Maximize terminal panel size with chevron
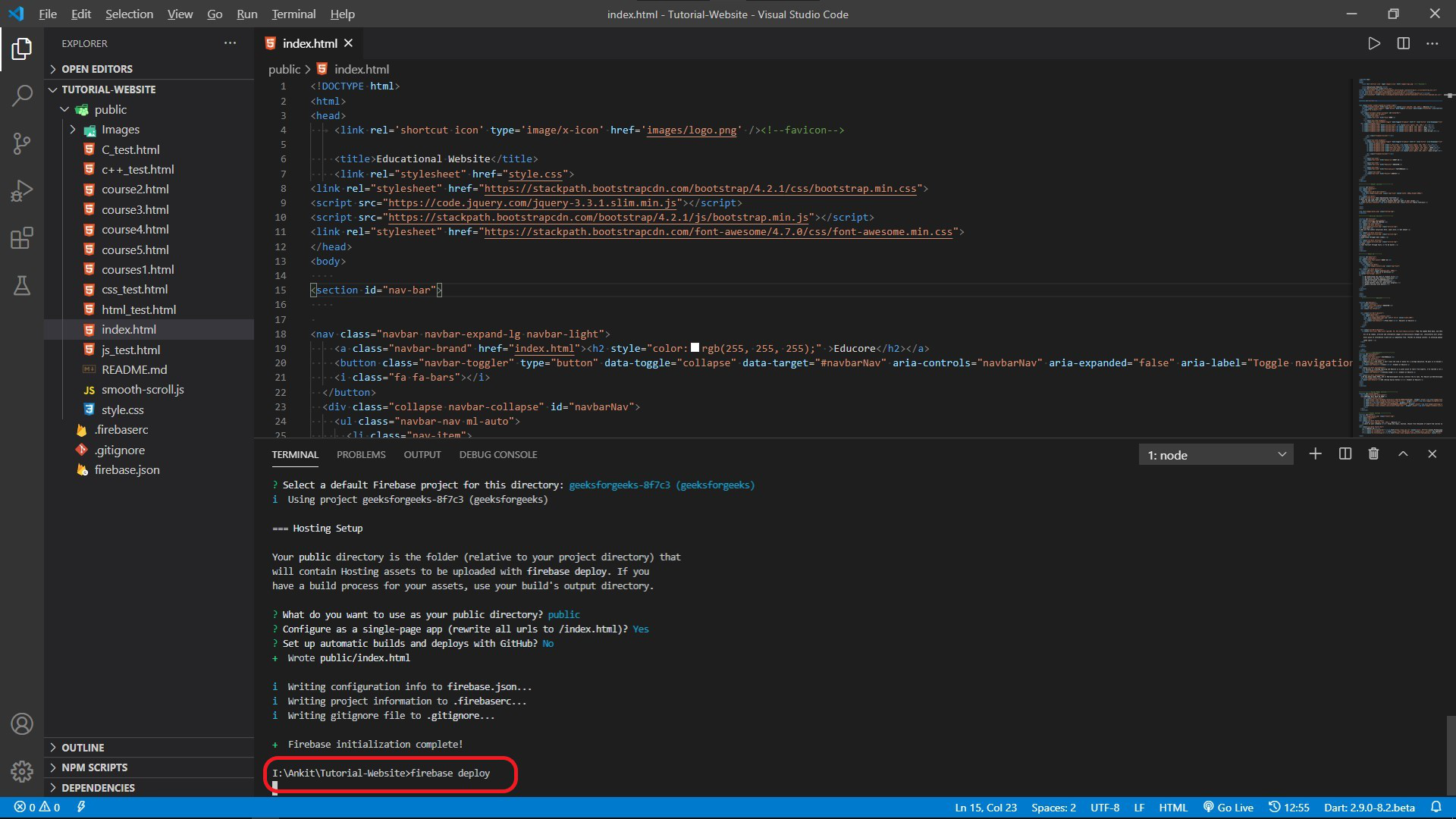Image resolution: width=1456 pixels, height=819 pixels. pos(1403,453)
